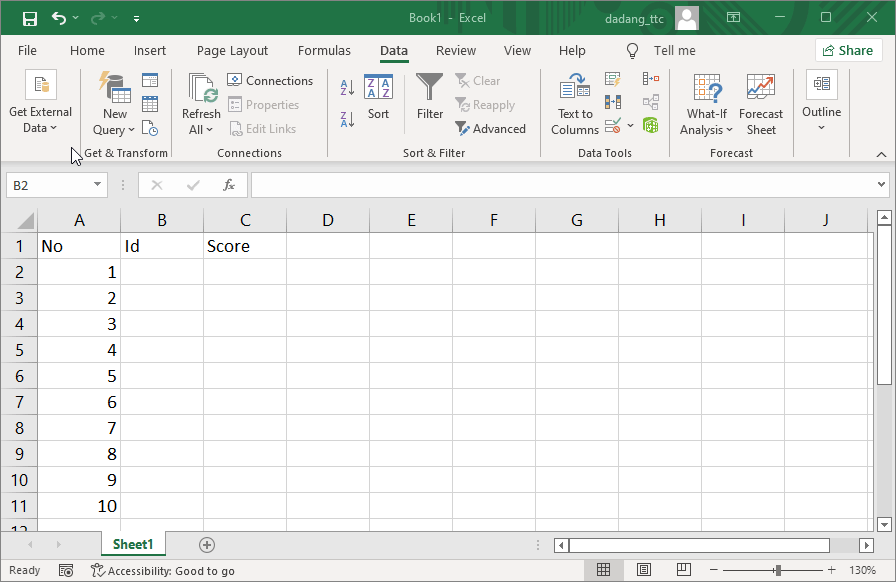The image size is (896, 582).
Task: Switch to the Formulas ribbon tab
Action: click(324, 50)
